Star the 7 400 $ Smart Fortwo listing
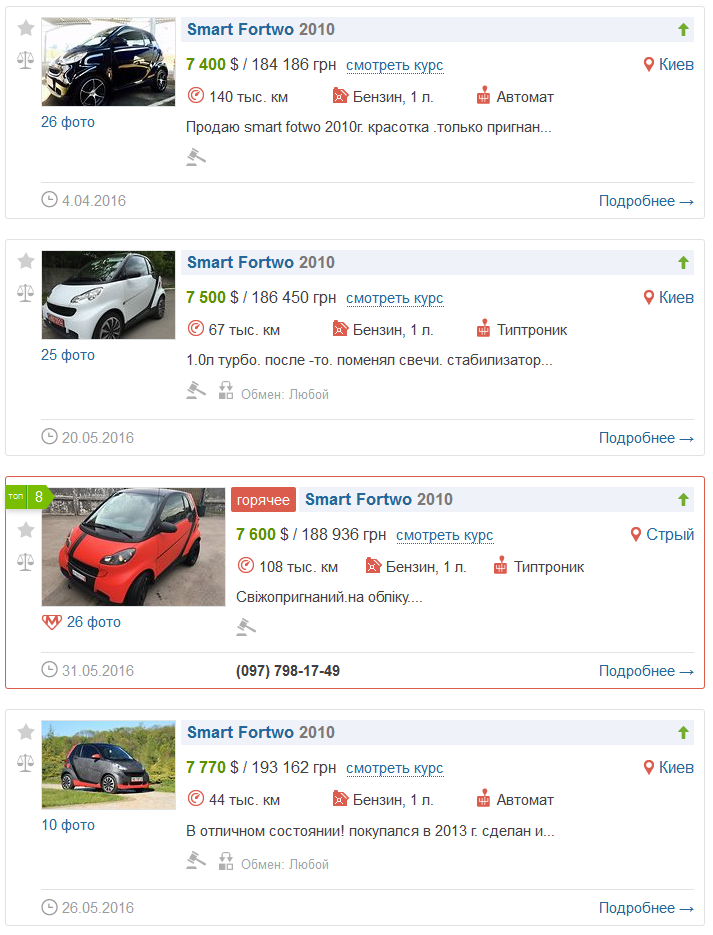Image resolution: width=713 pixels, height=935 pixels. point(25,29)
